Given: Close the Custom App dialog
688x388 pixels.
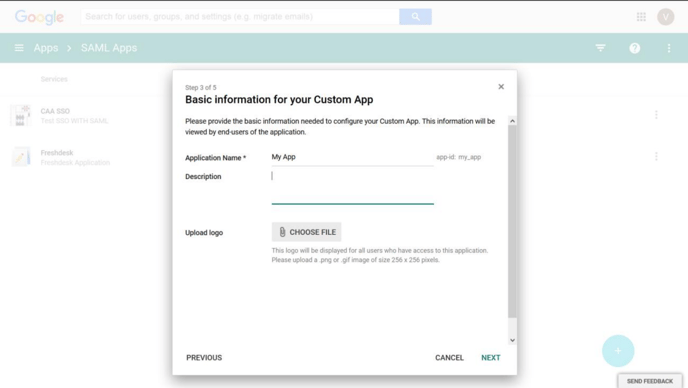Looking at the screenshot, I should 501,86.
